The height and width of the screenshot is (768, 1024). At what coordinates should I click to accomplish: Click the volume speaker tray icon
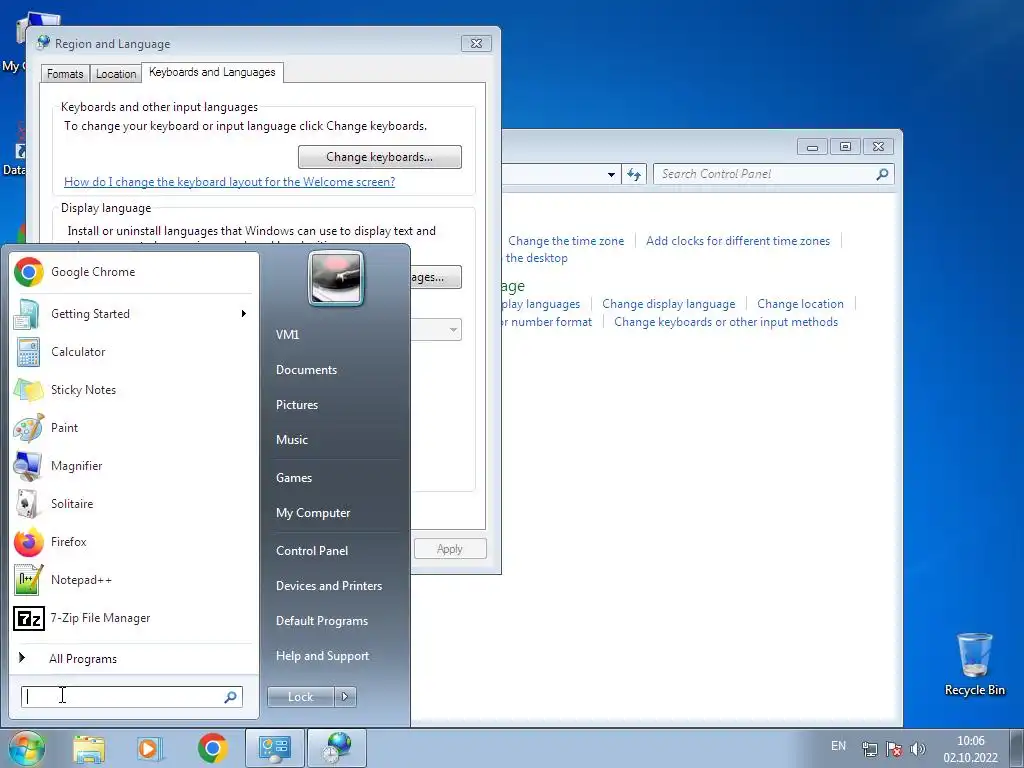(918, 749)
